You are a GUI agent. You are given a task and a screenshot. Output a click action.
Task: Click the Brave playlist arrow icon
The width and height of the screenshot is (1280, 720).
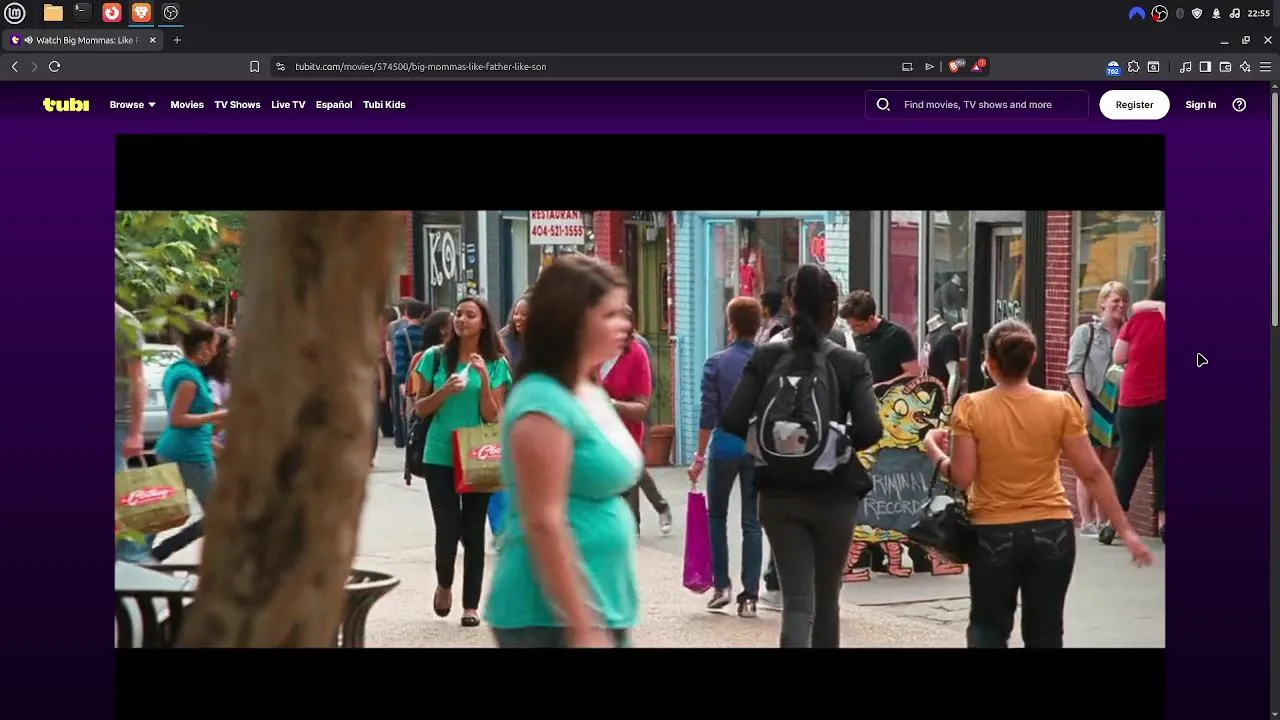coord(929,66)
